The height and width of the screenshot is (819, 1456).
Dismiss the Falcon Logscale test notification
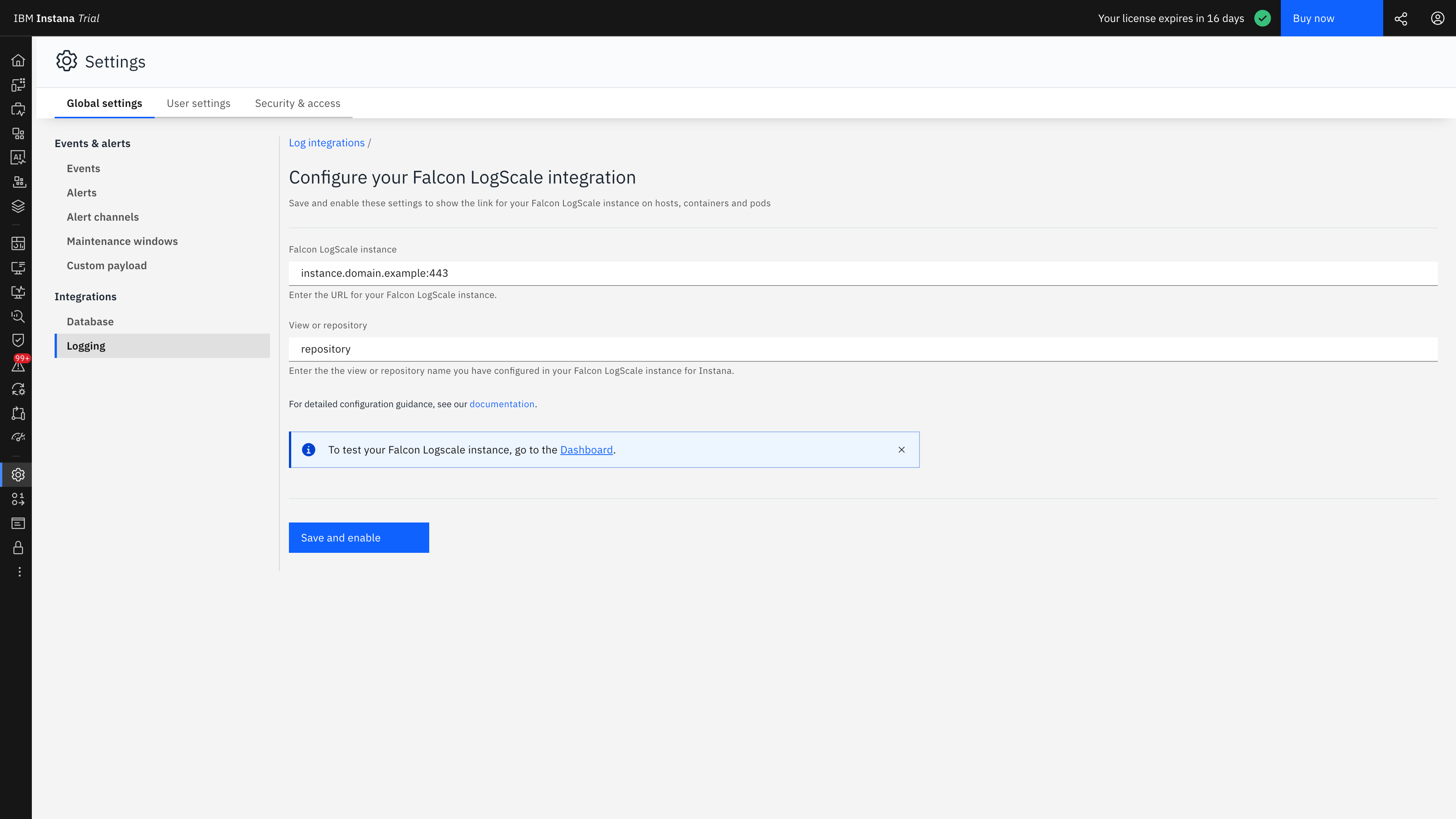902,450
